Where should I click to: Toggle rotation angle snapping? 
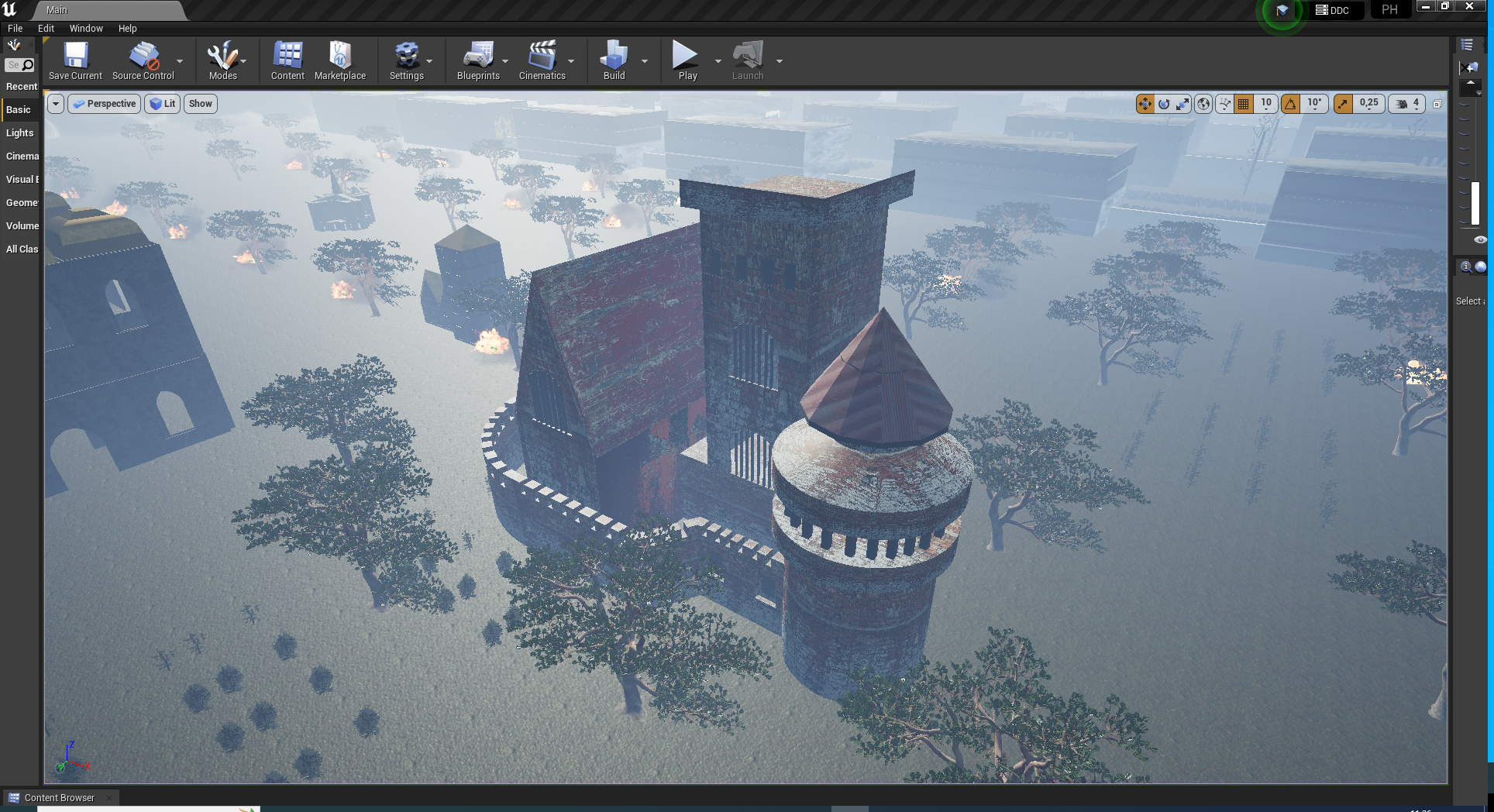(x=1291, y=104)
